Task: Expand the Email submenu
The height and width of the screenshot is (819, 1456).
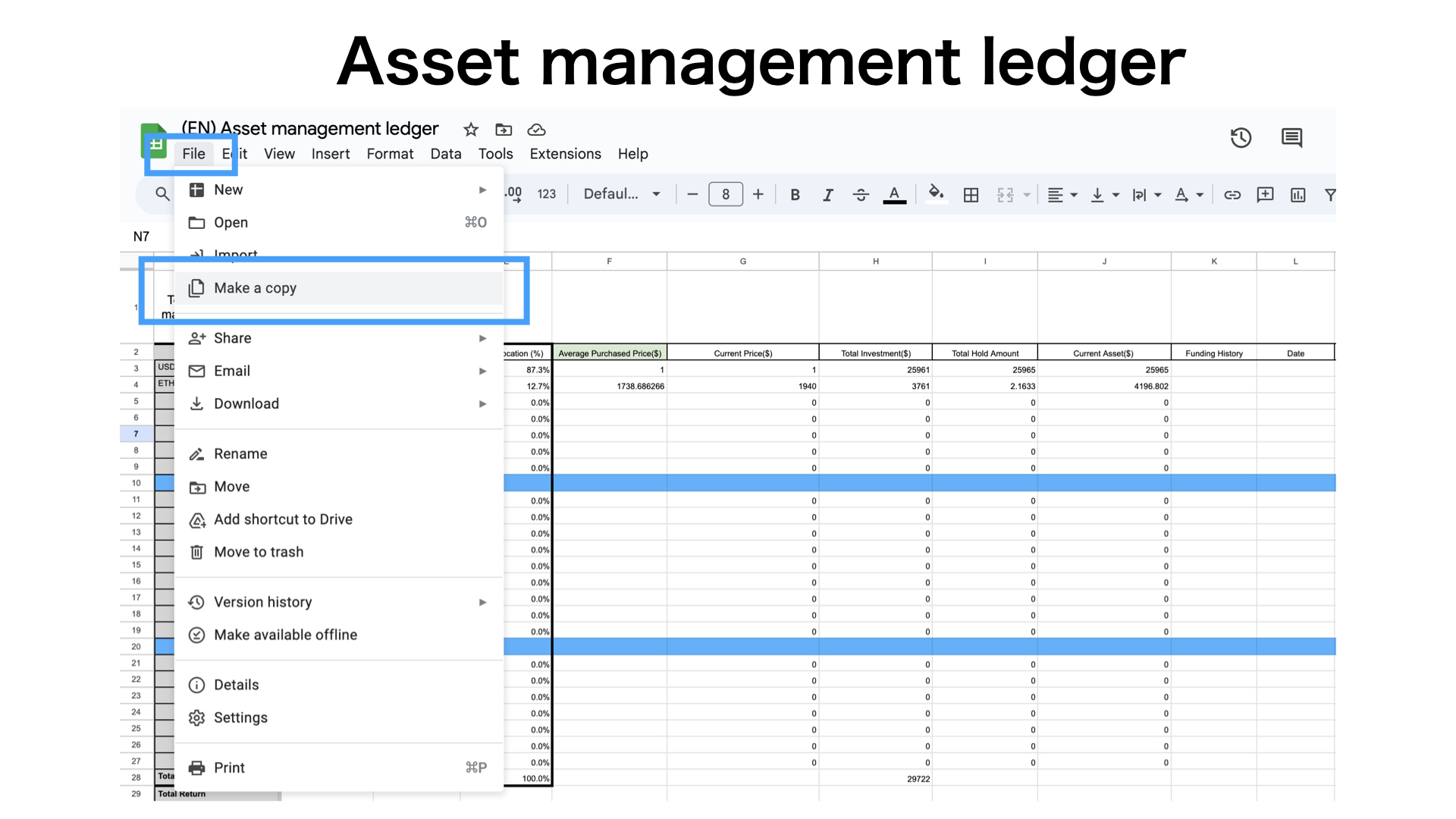Action: pyautogui.click(x=339, y=371)
